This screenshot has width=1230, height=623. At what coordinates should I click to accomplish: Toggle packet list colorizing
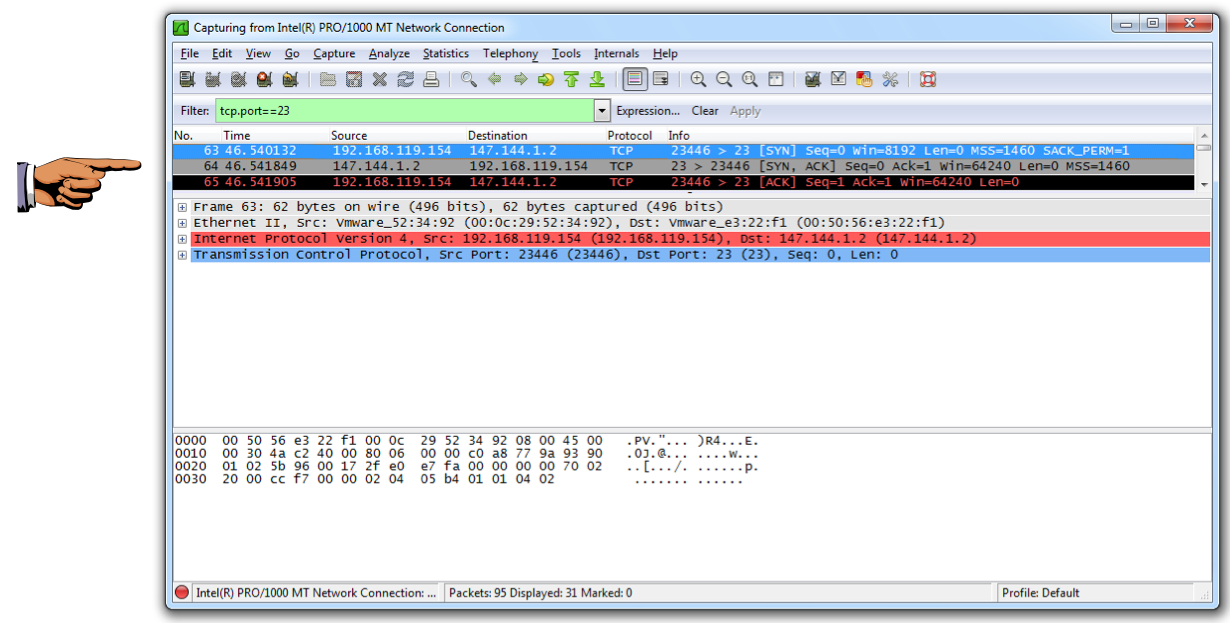634,80
